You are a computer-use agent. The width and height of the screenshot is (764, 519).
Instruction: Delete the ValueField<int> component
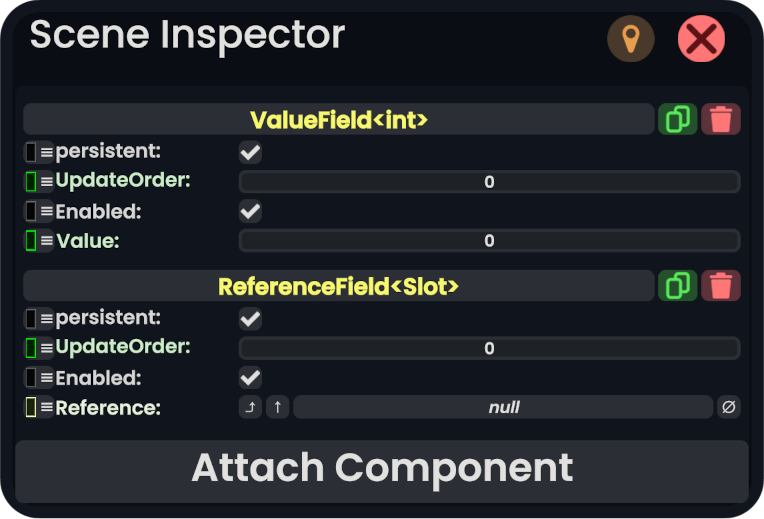pos(721,120)
